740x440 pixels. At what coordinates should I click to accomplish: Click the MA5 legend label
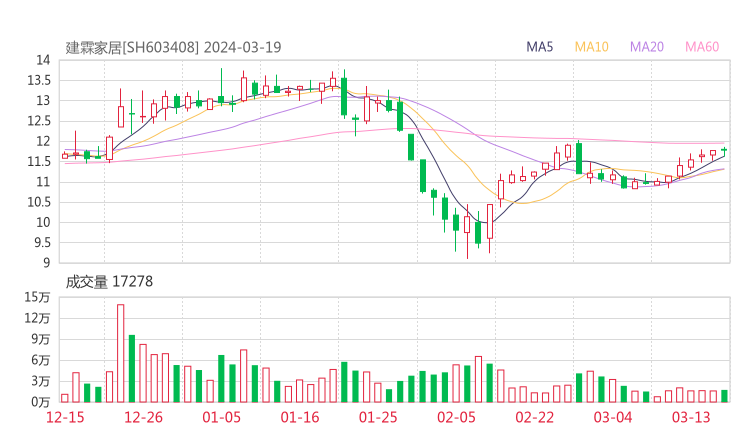click(539, 47)
